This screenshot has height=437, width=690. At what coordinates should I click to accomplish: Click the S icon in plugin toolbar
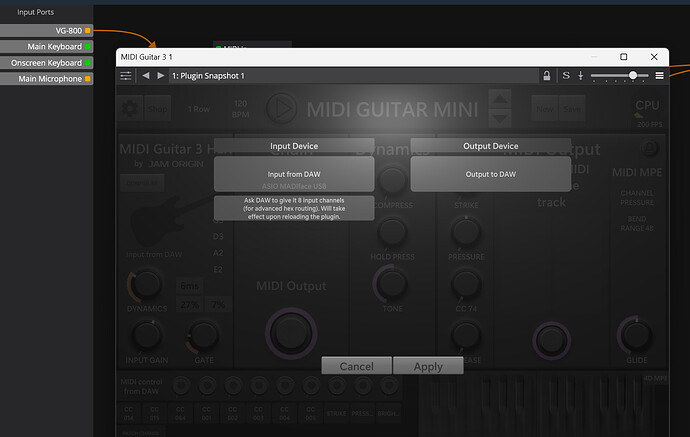566,76
